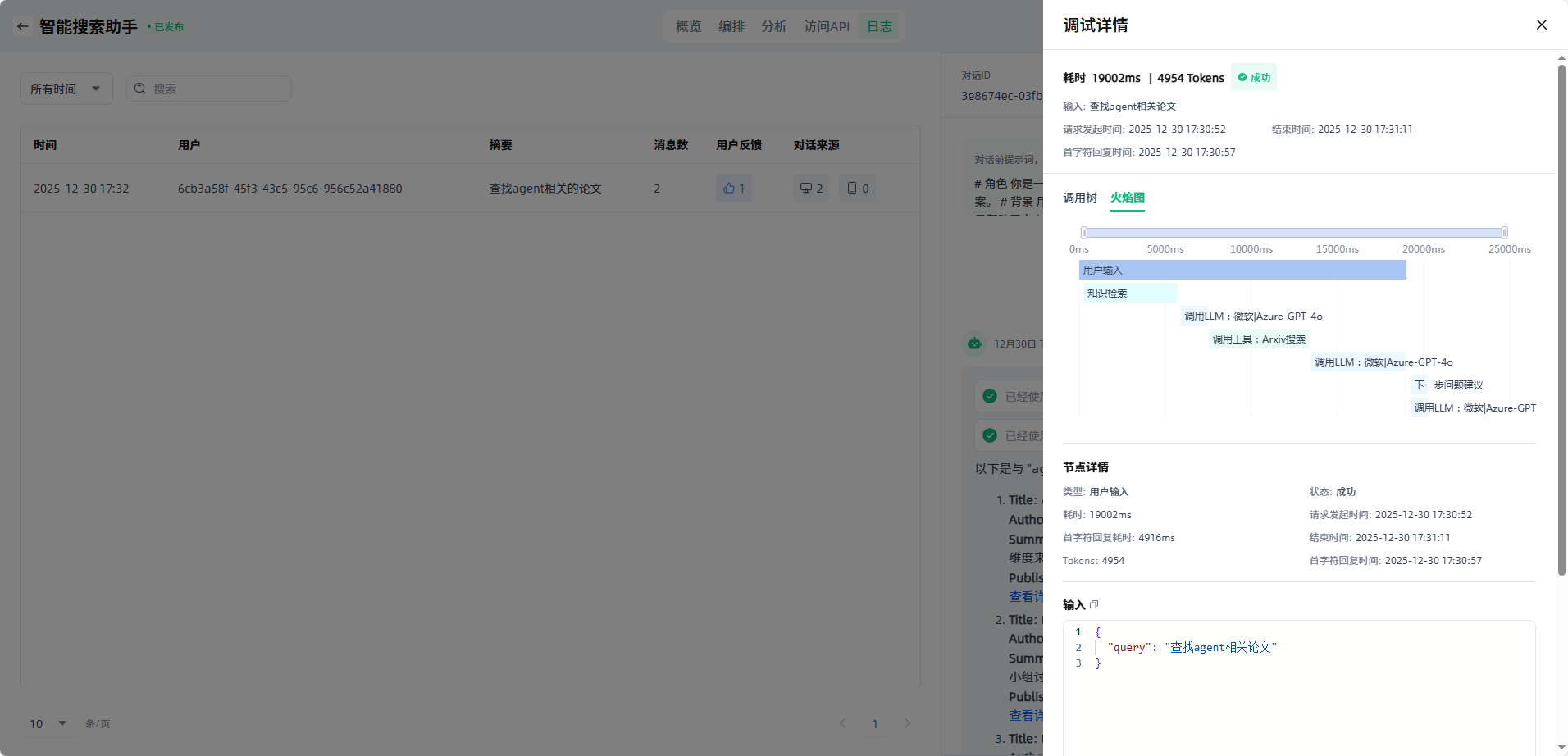Select the 调用工具：Arxiv搜索 flame node

1259,339
